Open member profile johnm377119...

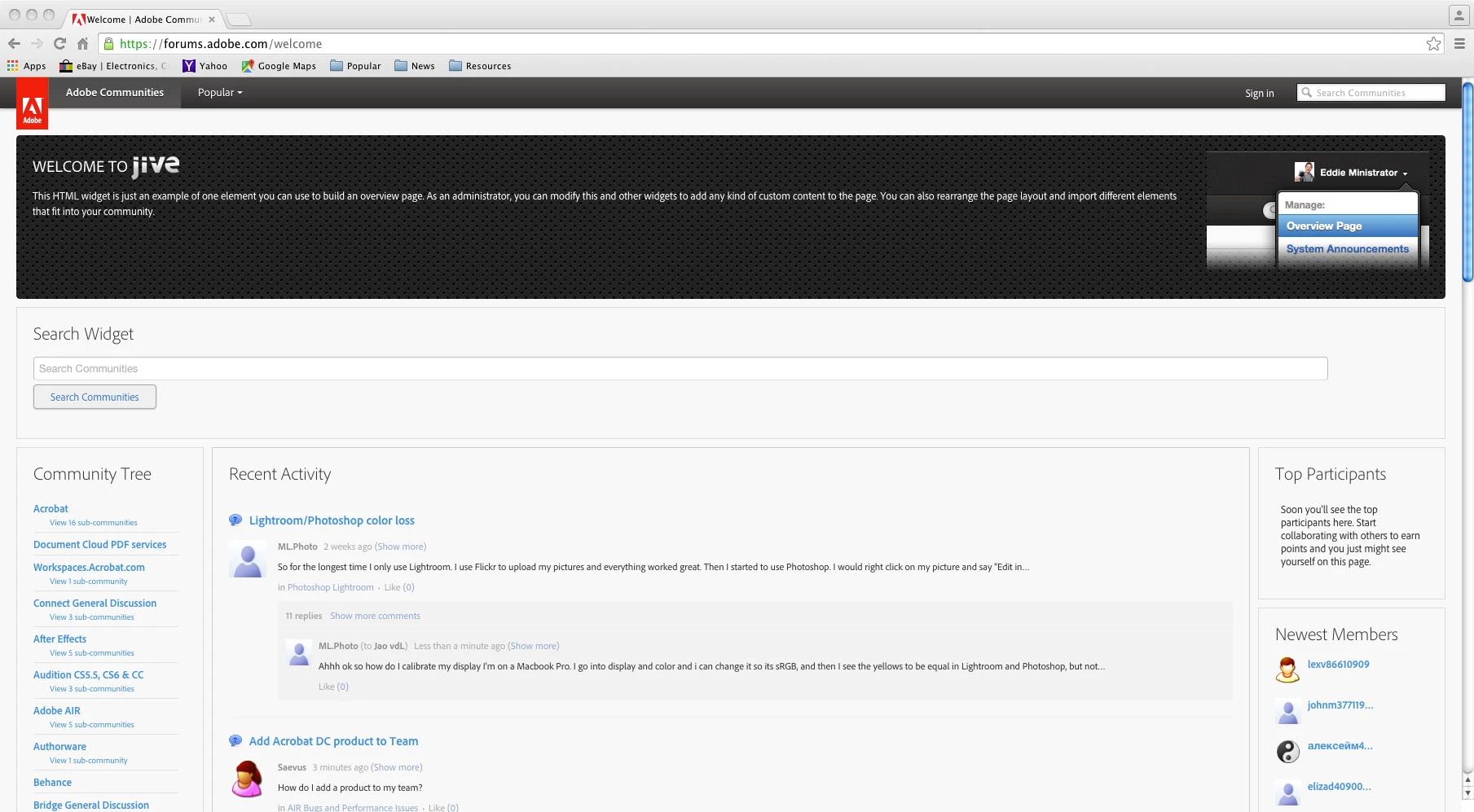(1340, 705)
